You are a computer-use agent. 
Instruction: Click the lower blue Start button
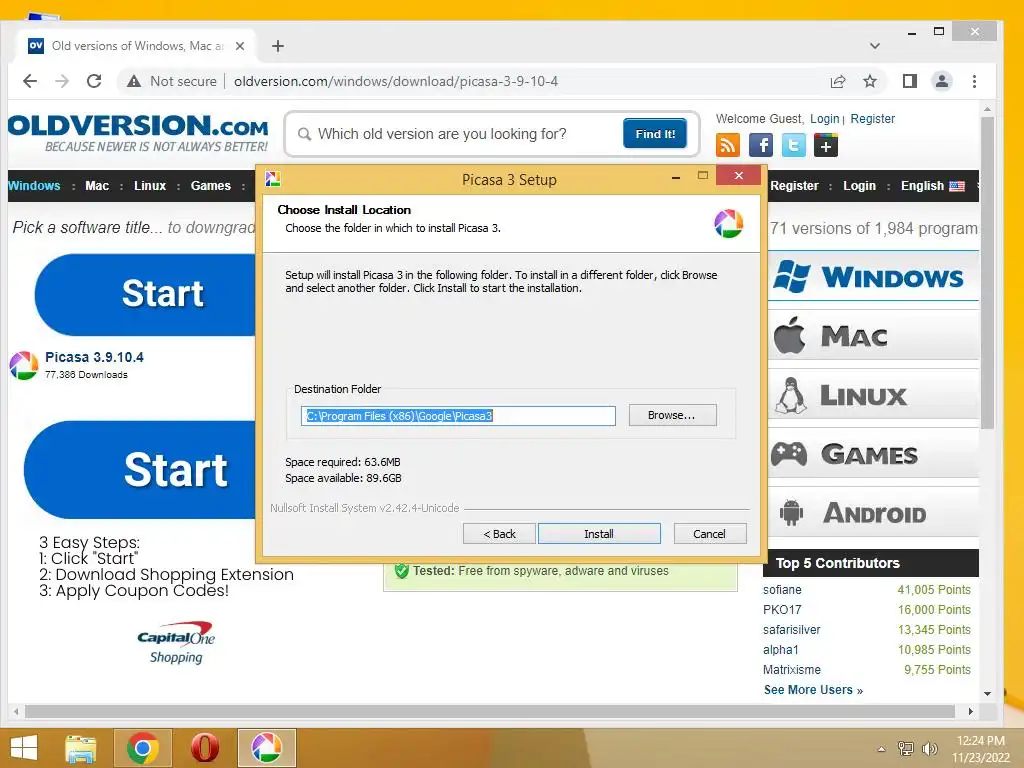click(140, 470)
